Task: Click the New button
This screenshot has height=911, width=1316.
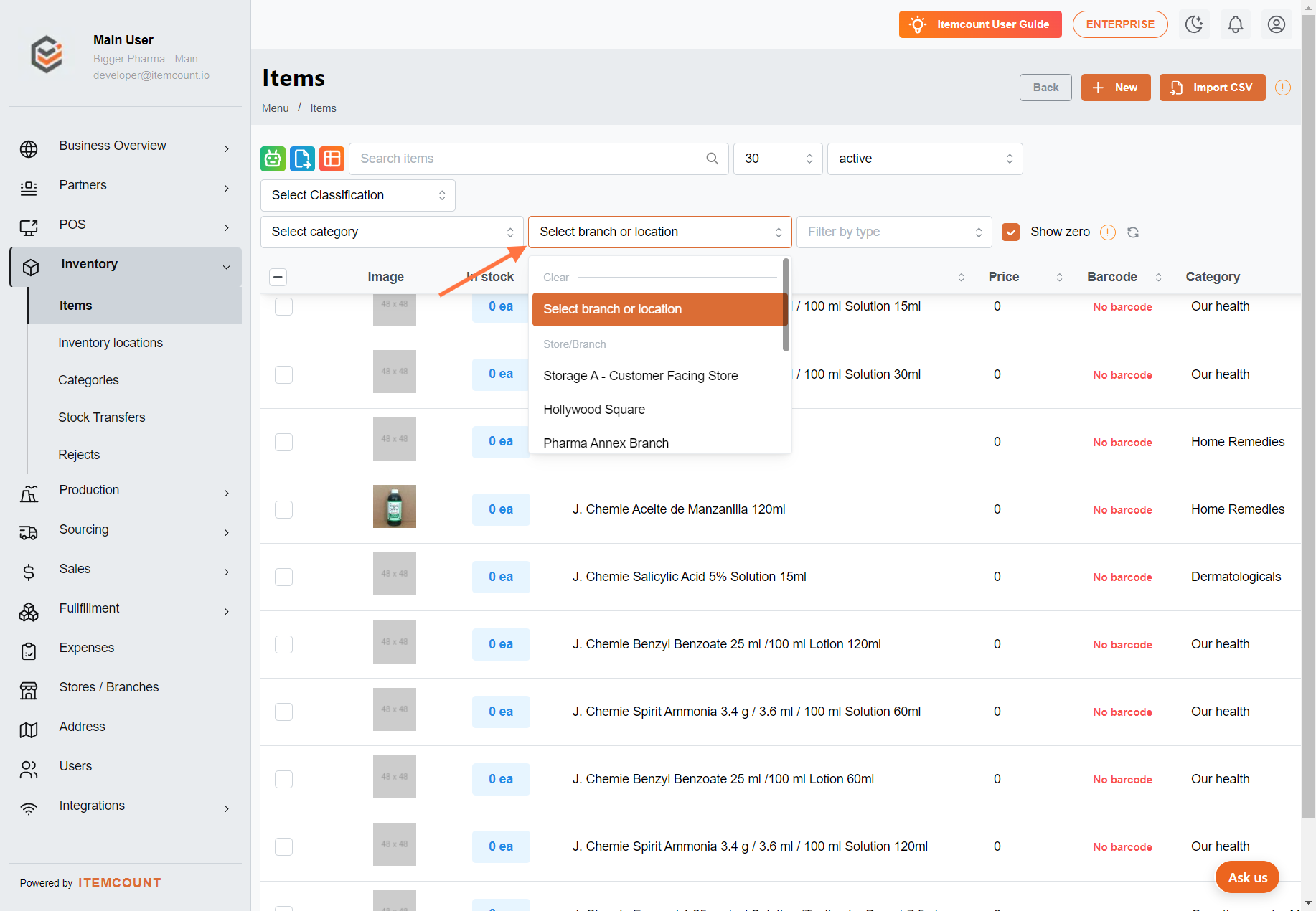Action: pyautogui.click(x=1116, y=88)
